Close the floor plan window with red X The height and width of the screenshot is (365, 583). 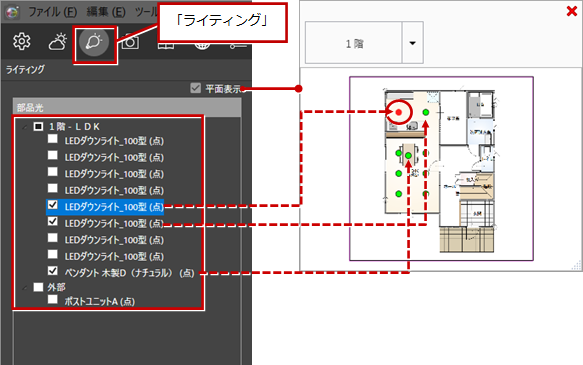tap(572, 11)
